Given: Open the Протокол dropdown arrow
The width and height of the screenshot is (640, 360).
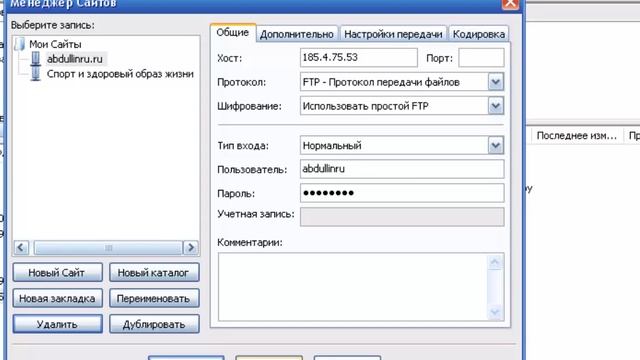Looking at the screenshot, I should pos(496,82).
